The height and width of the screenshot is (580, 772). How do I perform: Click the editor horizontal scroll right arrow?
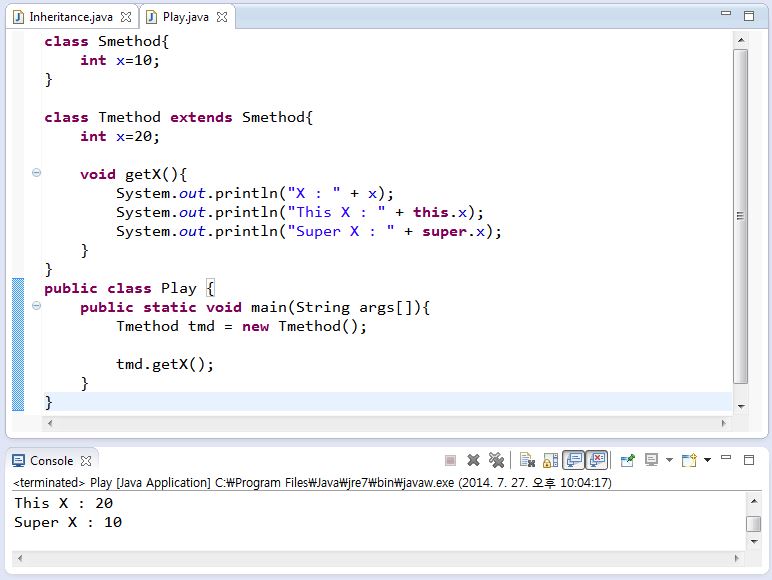[x=724, y=422]
